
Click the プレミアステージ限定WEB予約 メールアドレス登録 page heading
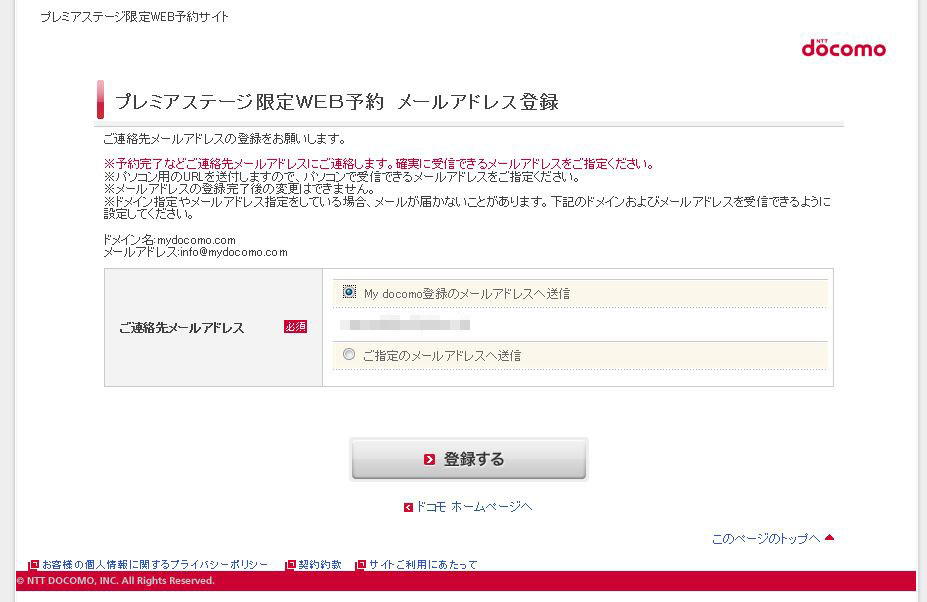tap(336, 102)
